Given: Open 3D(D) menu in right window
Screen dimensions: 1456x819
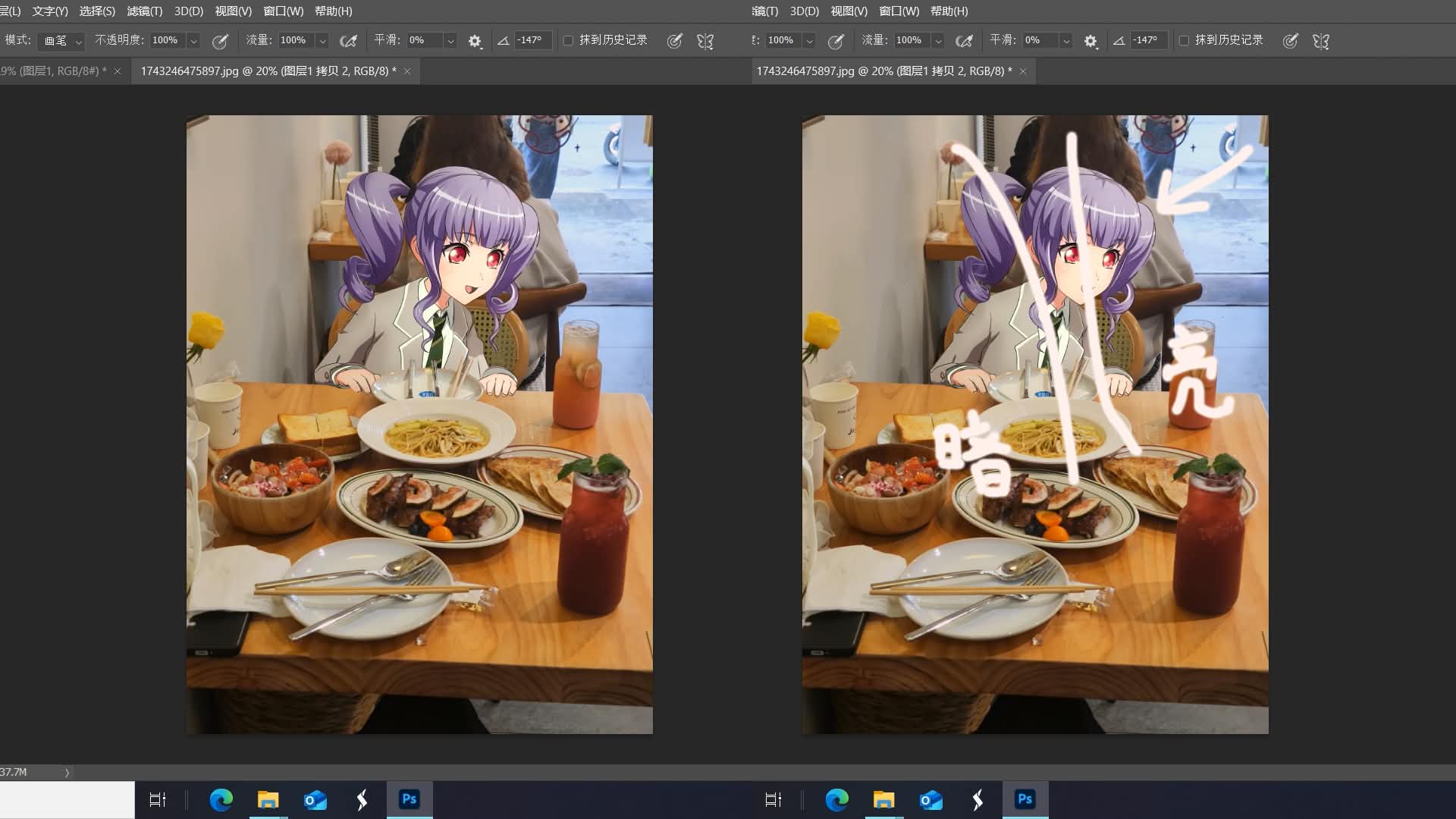Looking at the screenshot, I should (x=805, y=11).
